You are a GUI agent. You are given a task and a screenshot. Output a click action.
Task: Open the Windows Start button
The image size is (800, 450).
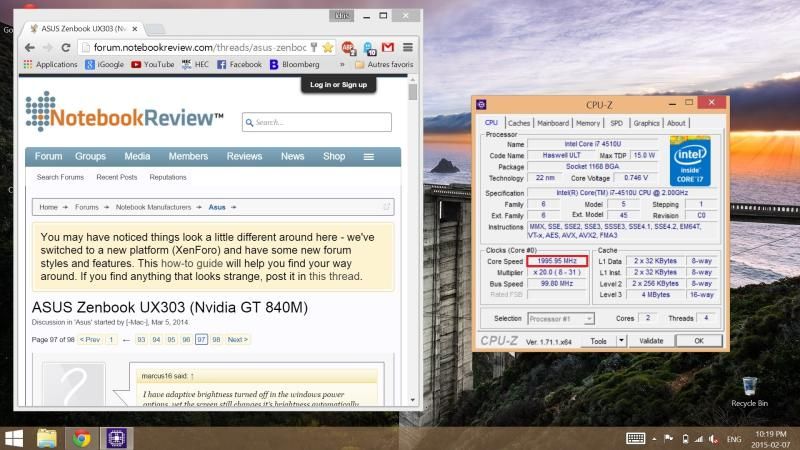[x=14, y=438]
